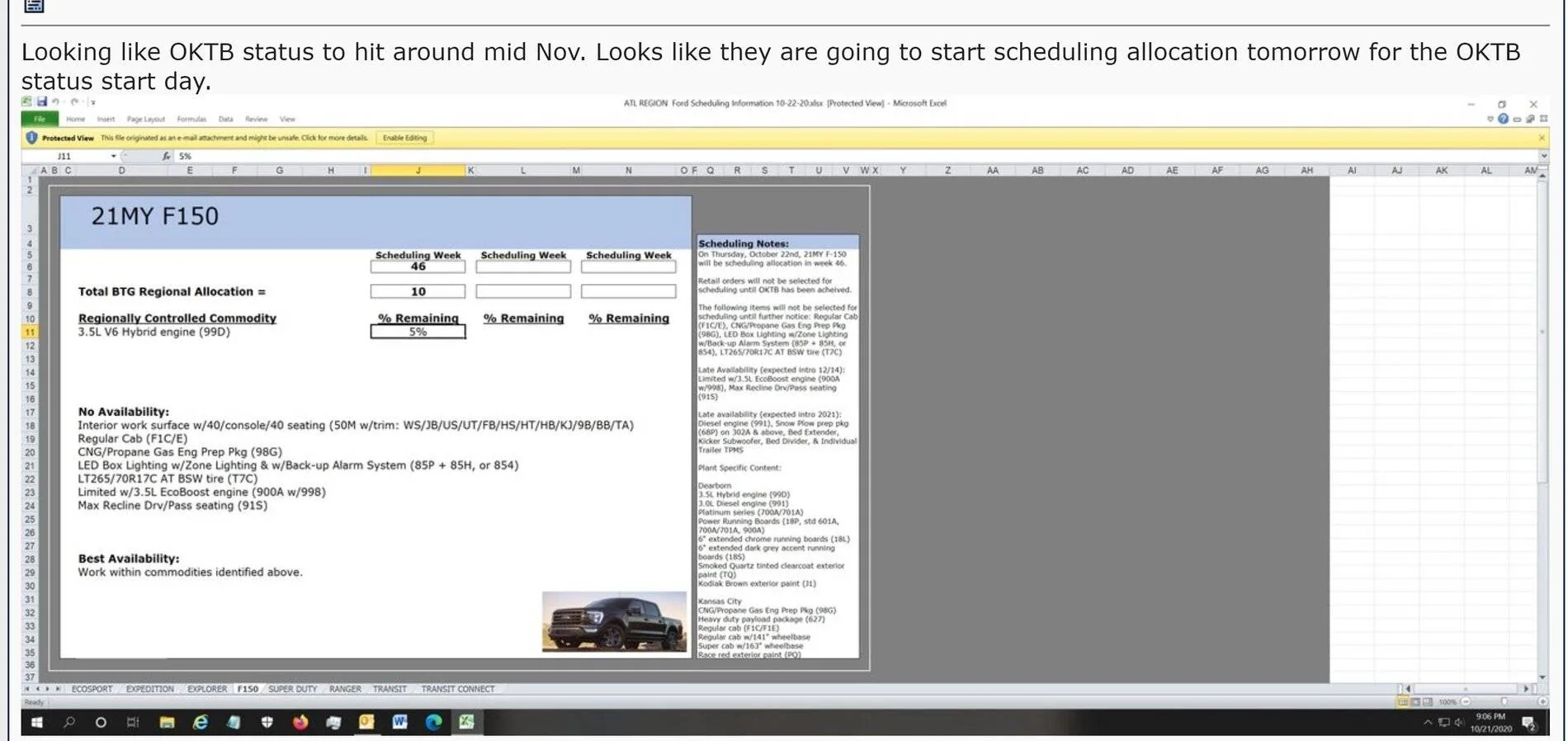Screen dimensions: 1568x741
Task: Select Total BTG allocation cell showing 10
Action: click(418, 291)
